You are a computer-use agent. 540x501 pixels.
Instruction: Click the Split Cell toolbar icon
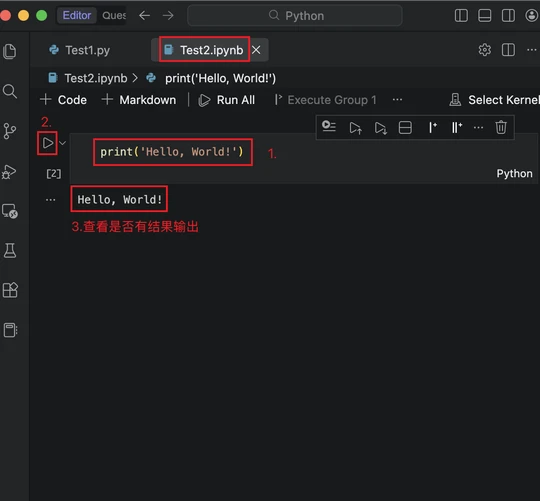click(x=405, y=128)
